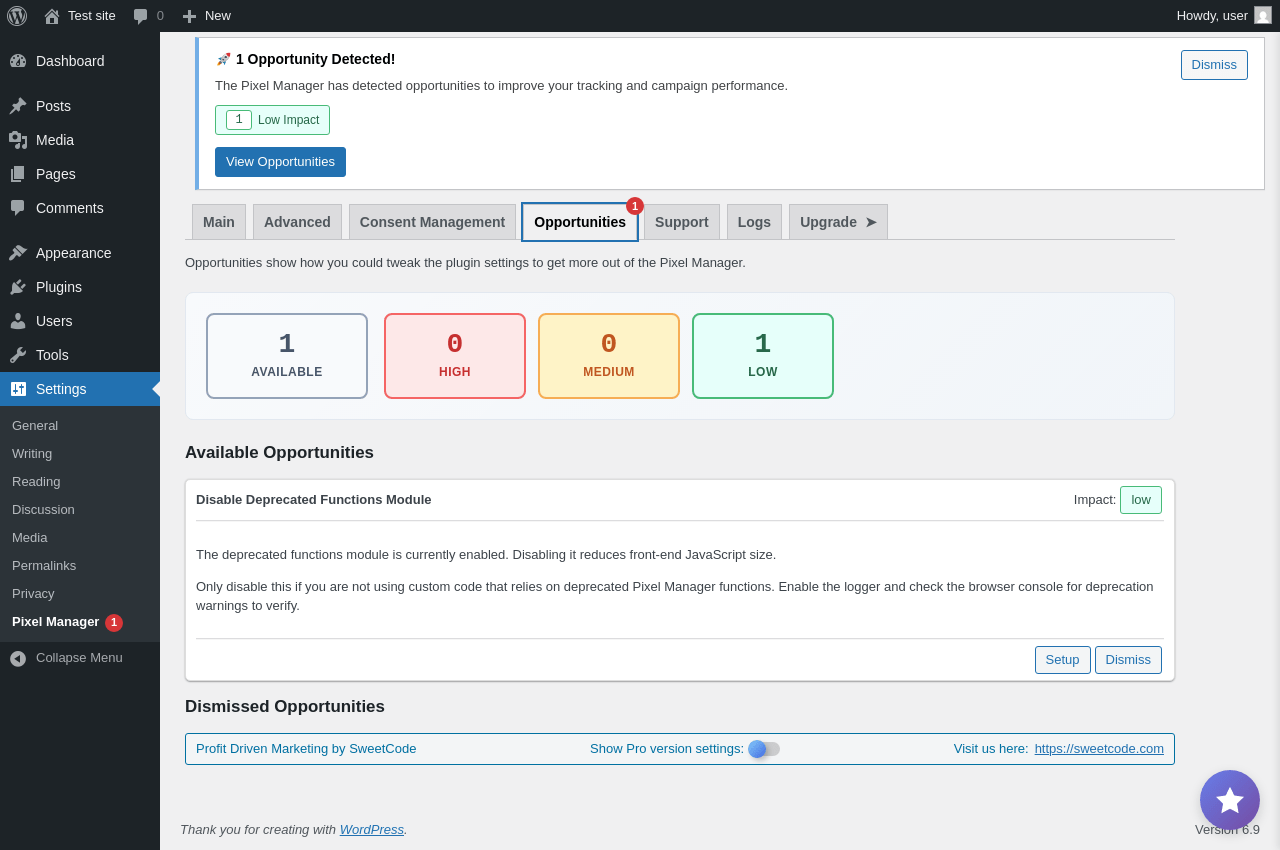This screenshot has height=850, width=1280.
Task: Open Permalinks settings submenu
Action: point(44,566)
